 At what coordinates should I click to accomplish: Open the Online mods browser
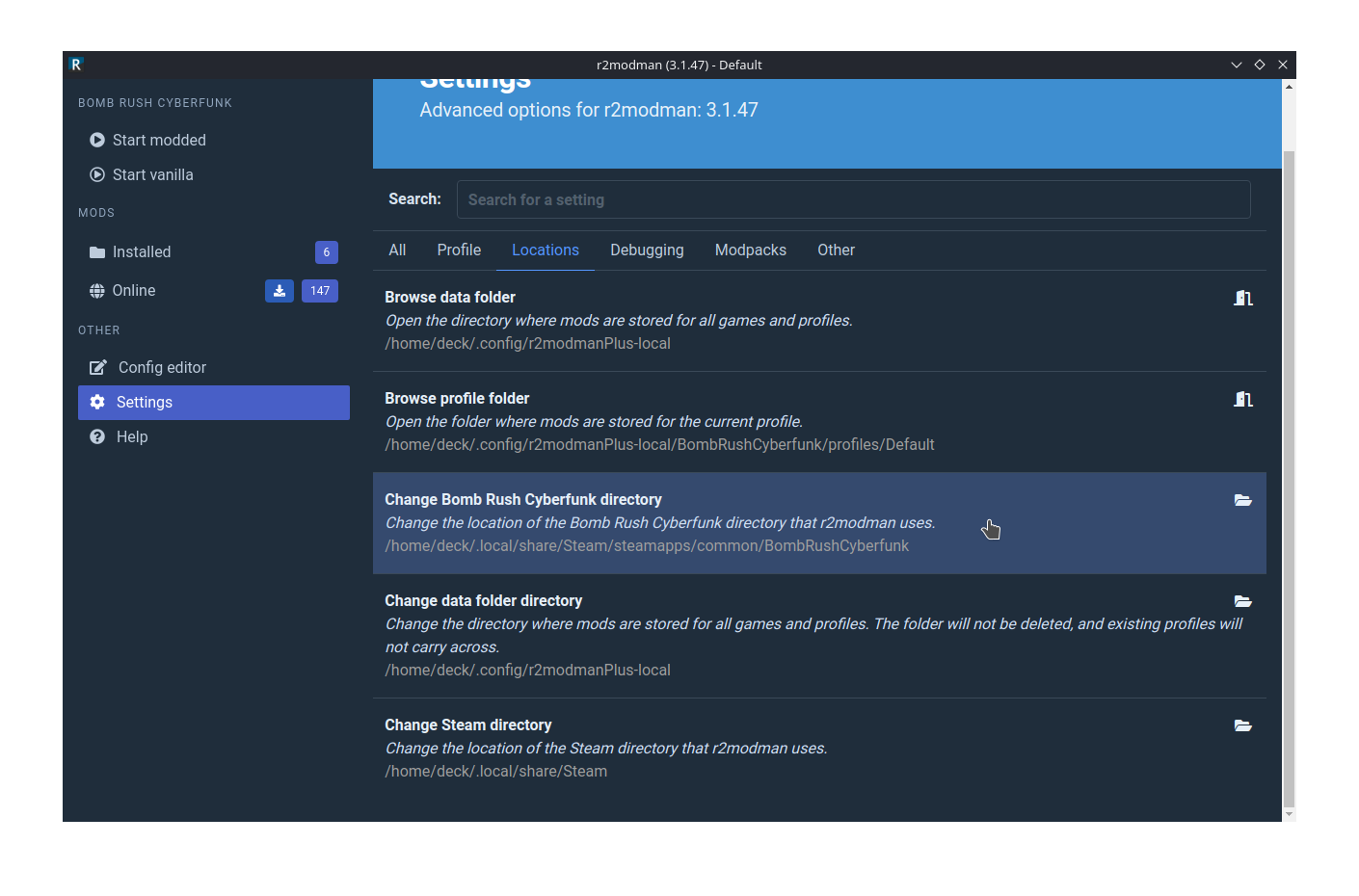[x=214, y=291]
